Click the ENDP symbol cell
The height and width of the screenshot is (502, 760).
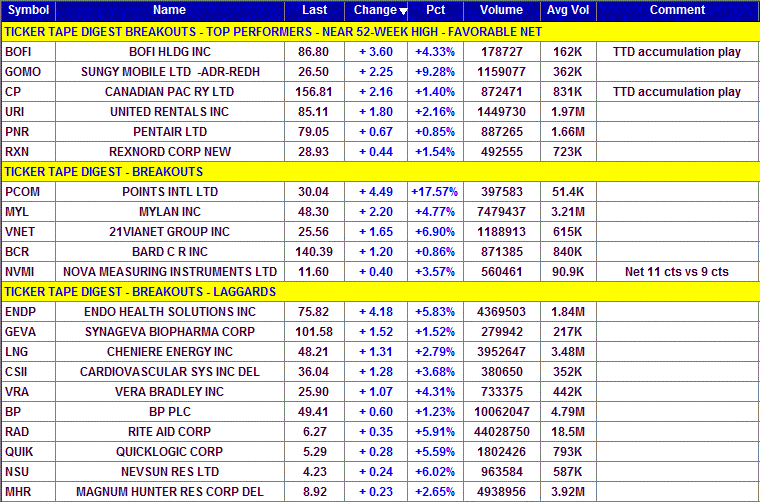pos(28,312)
